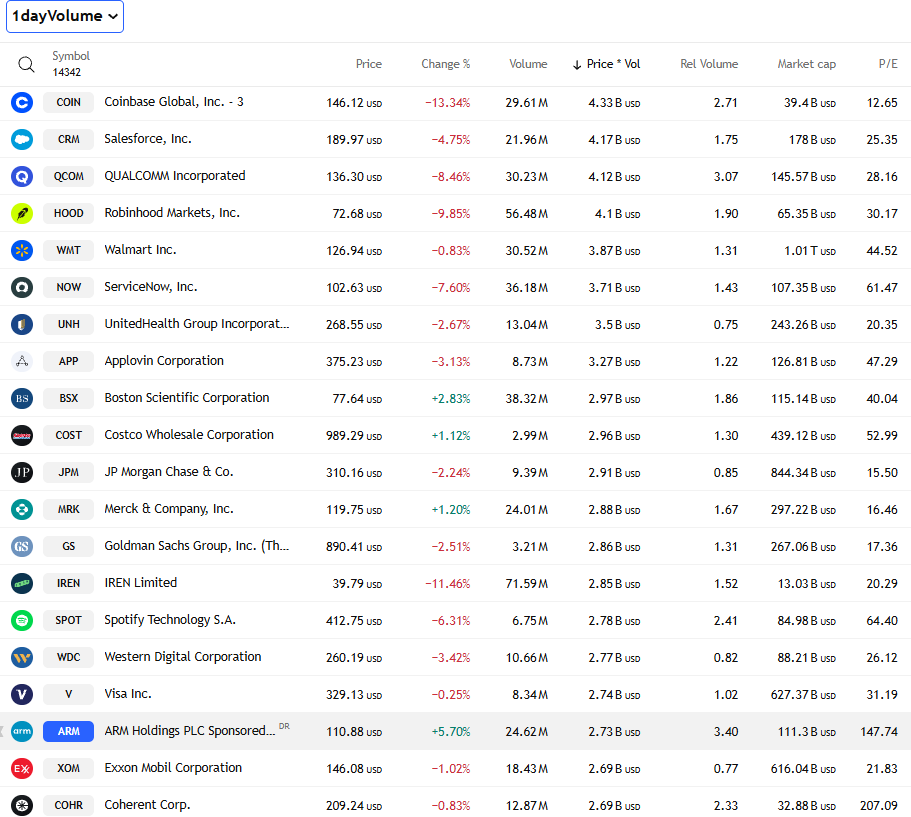Select the WMT ticker badge
Viewport: 911px width, 817px height.
click(x=69, y=250)
